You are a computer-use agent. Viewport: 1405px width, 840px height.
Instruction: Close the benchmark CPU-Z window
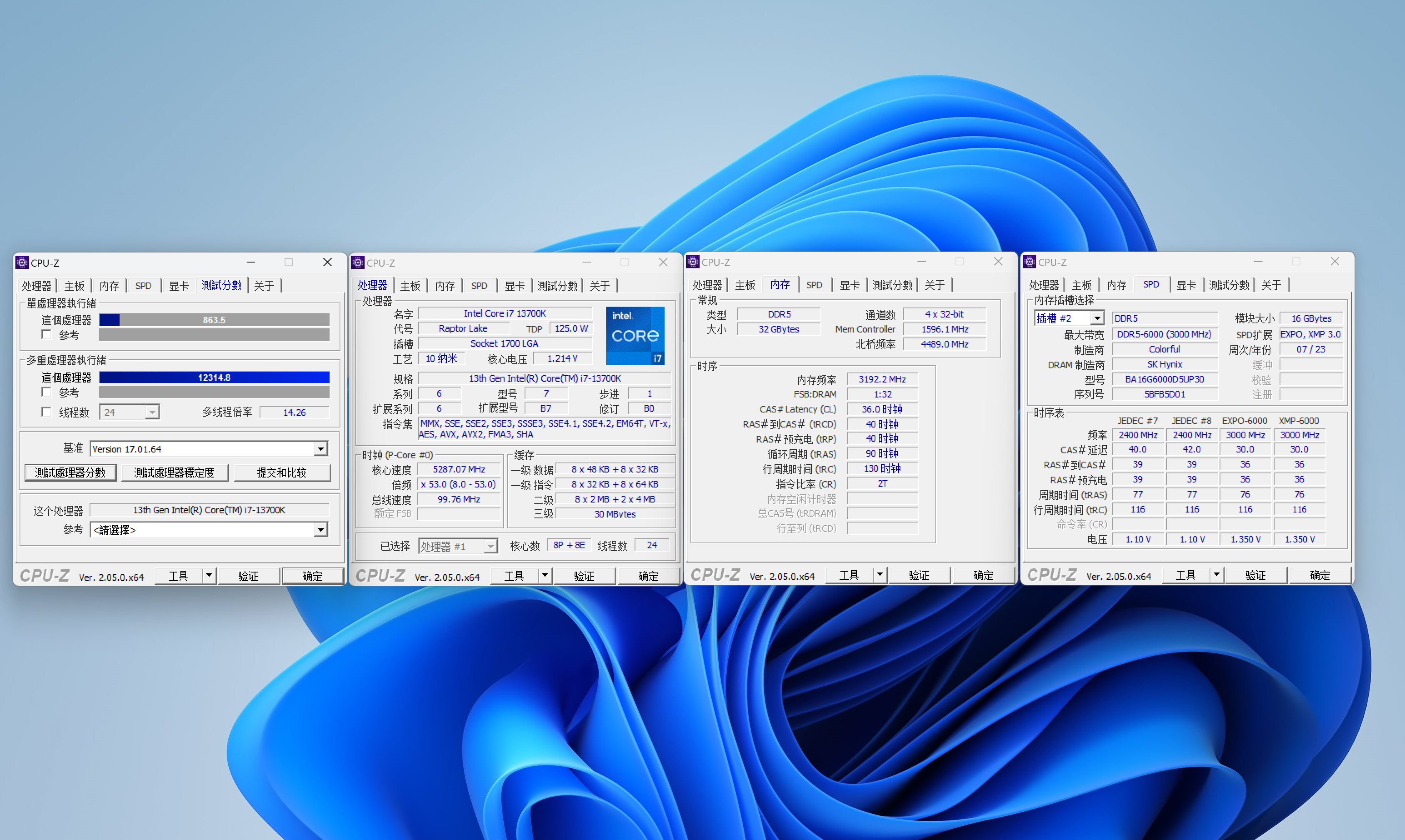coord(327,262)
